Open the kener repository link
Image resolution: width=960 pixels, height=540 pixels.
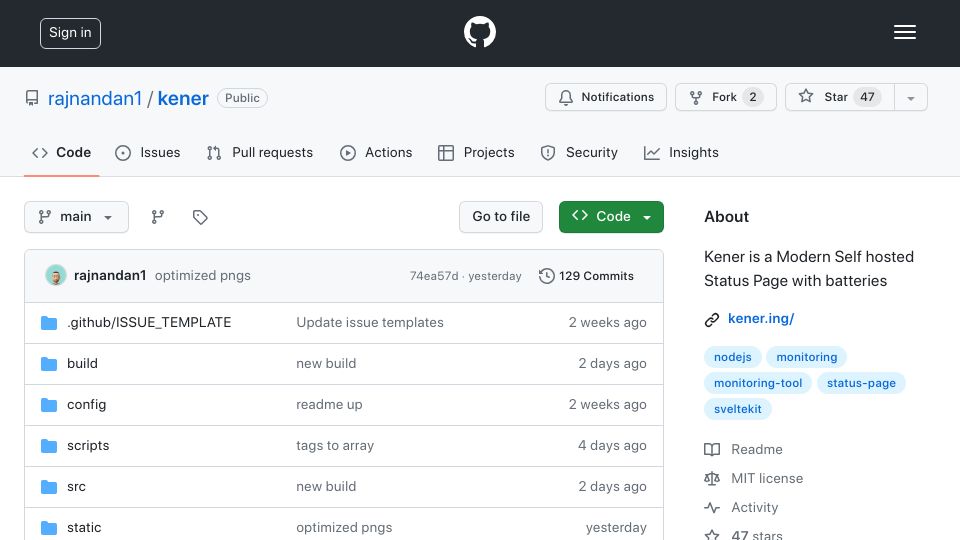183,98
